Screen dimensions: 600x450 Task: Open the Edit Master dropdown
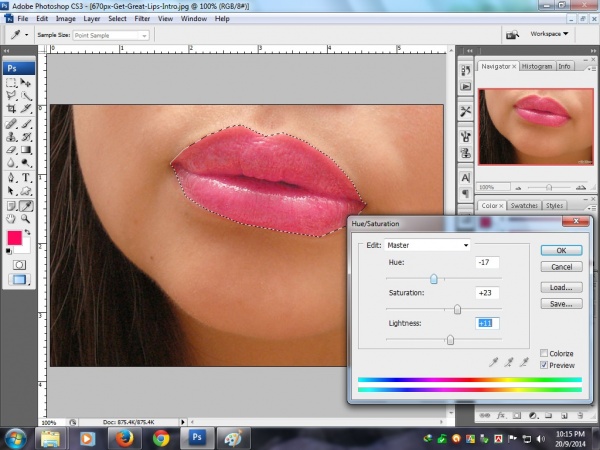click(x=428, y=245)
